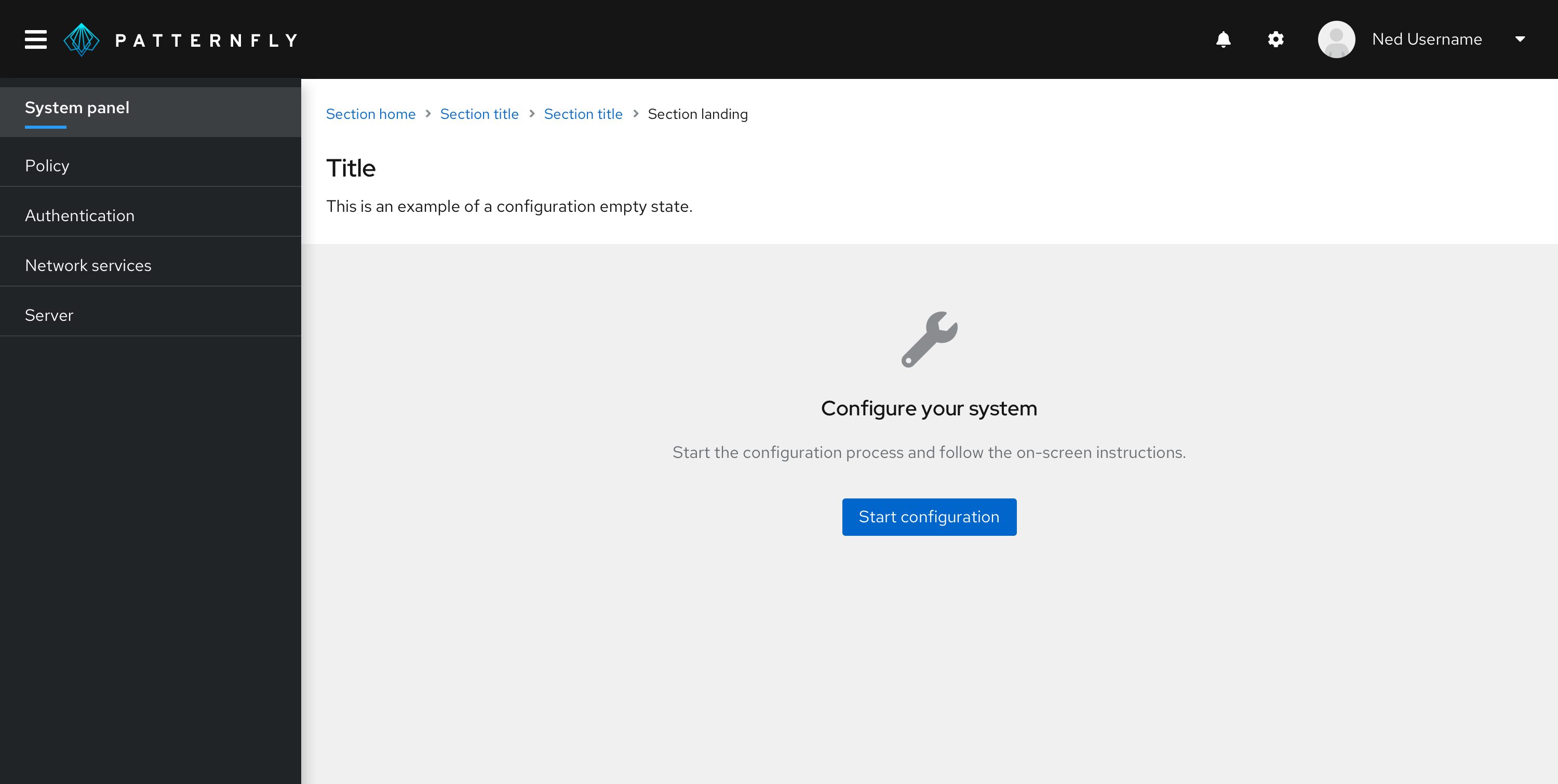Click the Start configuration button

[929, 517]
